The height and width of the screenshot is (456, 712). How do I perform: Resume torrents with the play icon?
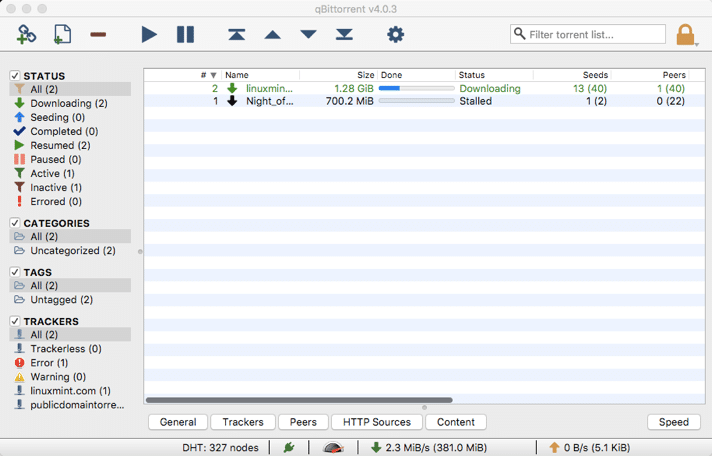[x=149, y=35]
